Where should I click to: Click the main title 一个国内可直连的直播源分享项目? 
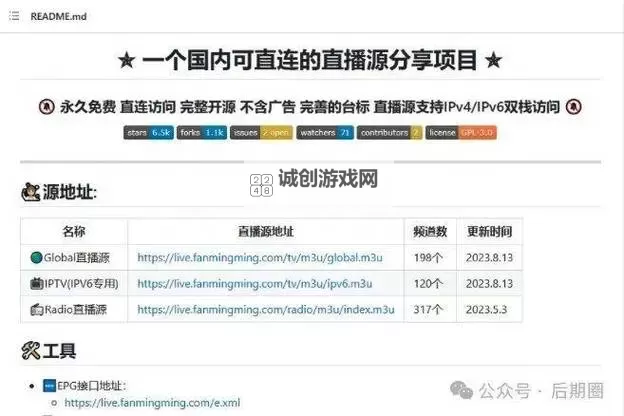[310, 61]
